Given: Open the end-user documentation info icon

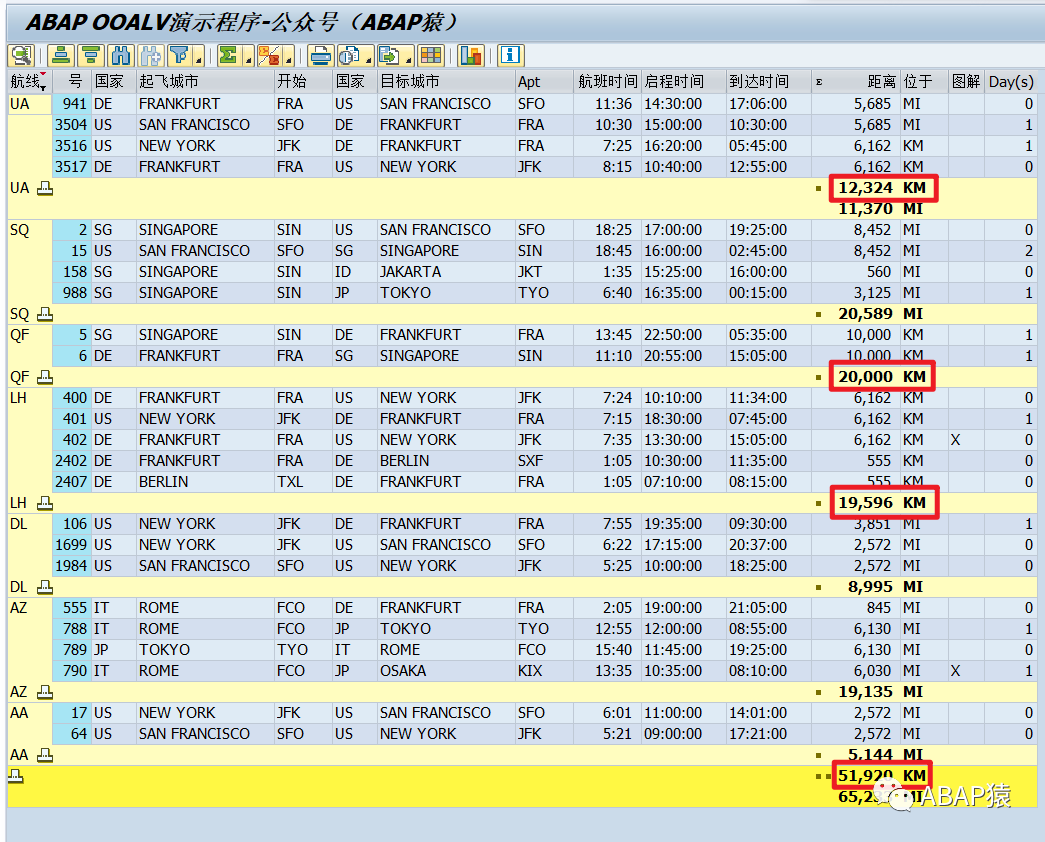Looking at the screenshot, I should click(511, 55).
